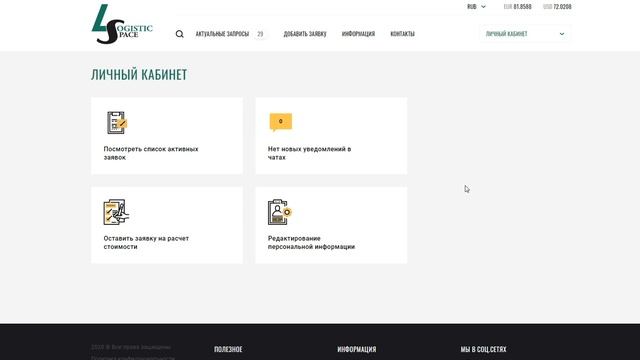
Task: Click the Мы в соц.сетях footer heading
Action: click(x=483, y=349)
